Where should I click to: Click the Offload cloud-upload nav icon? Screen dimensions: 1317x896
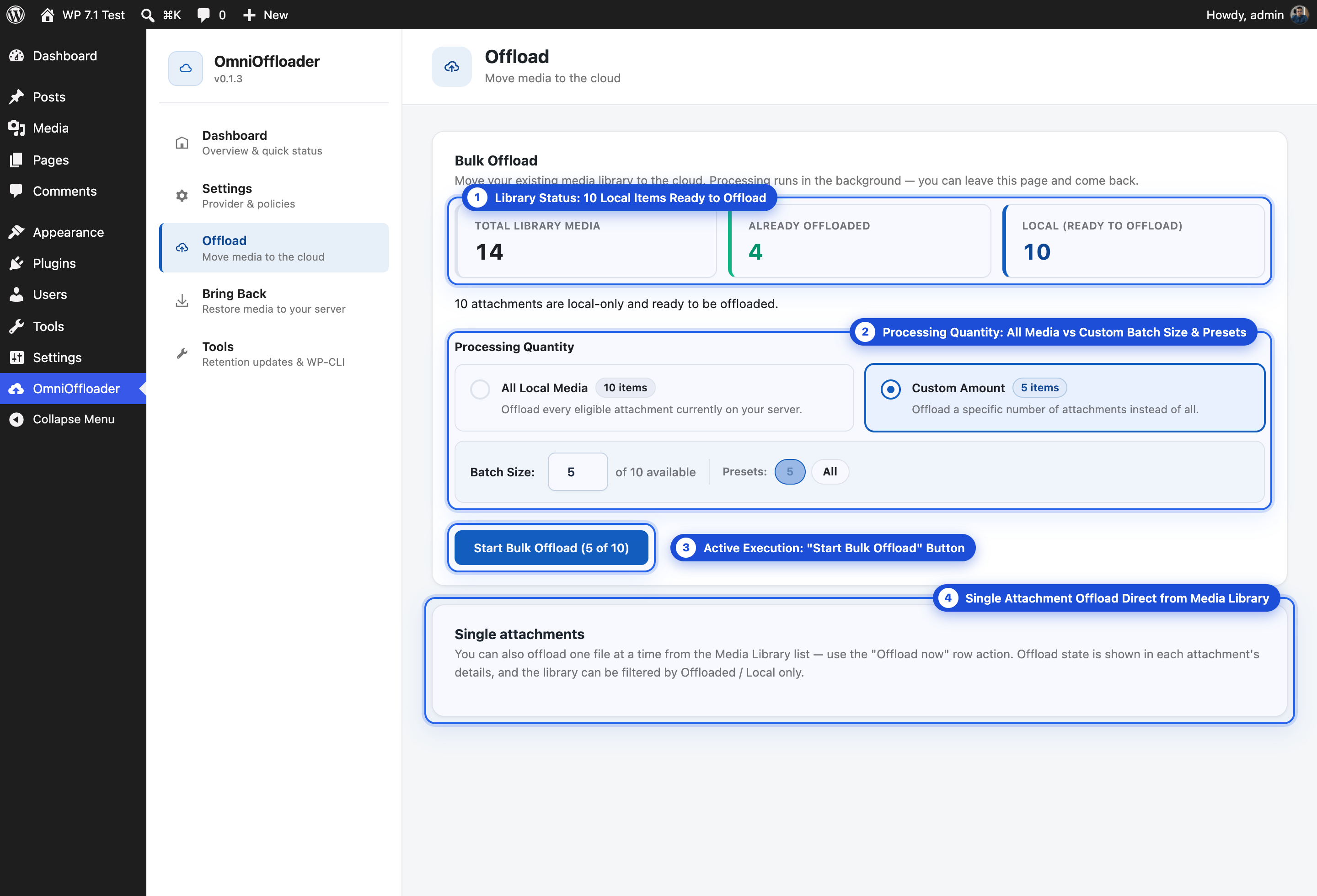tap(182, 248)
